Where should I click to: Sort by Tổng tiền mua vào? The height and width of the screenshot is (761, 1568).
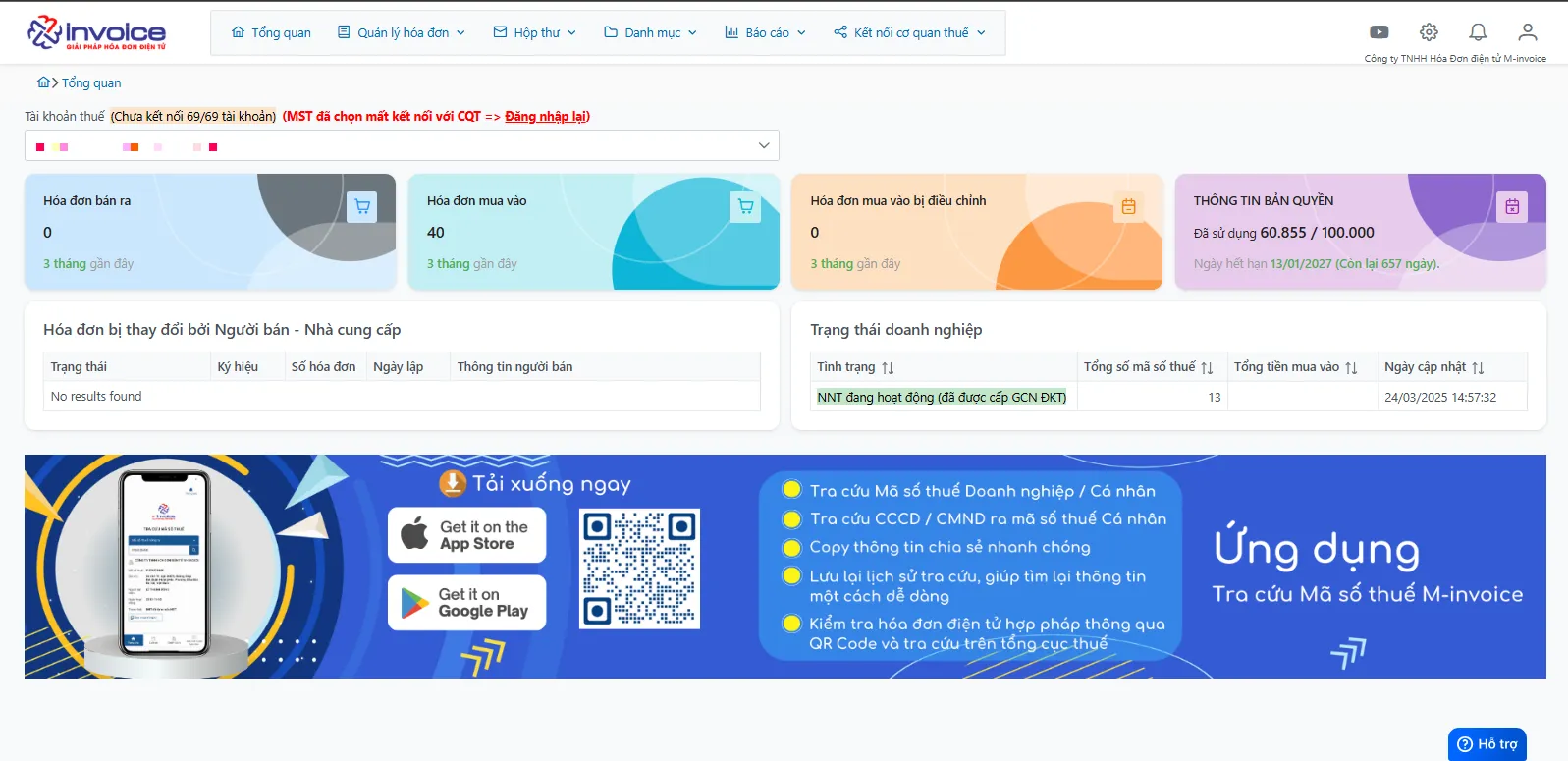coord(1351,367)
